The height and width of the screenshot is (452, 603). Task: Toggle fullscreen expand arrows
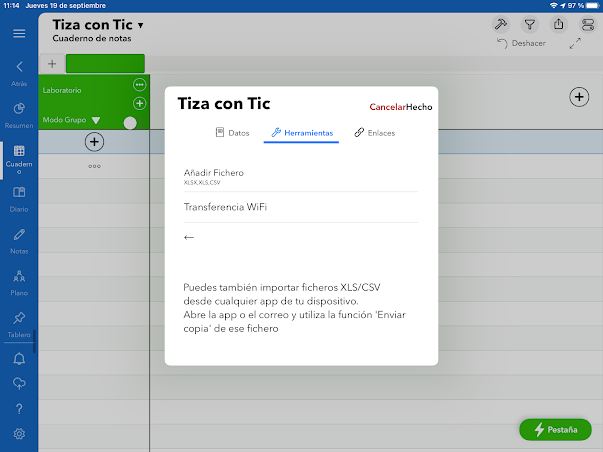point(575,43)
